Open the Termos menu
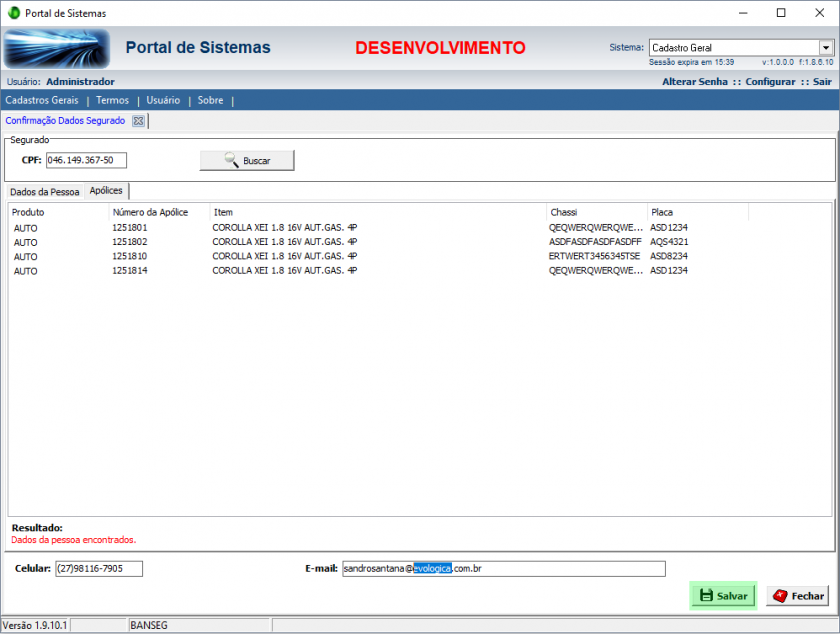Viewport: 840px width, 634px height. [x=112, y=100]
